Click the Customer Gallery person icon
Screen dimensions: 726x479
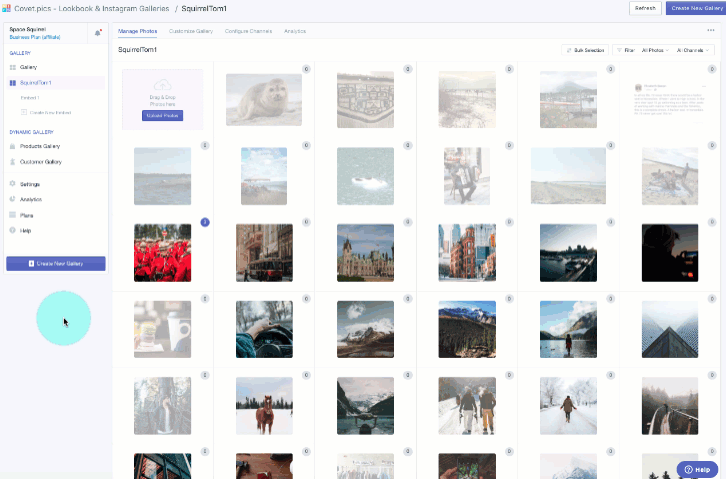tap(13, 162)
